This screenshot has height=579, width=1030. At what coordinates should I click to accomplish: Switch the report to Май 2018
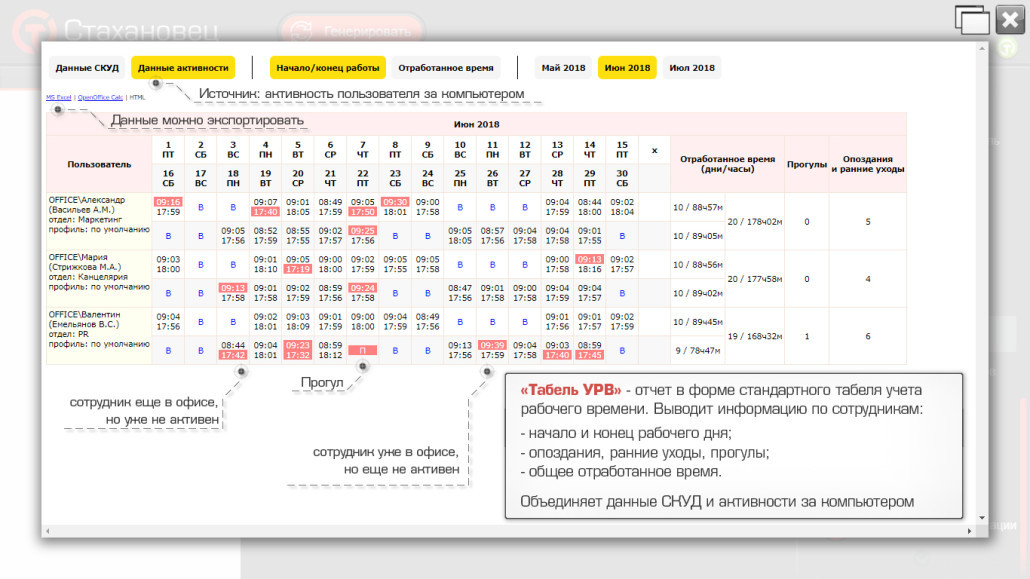click(563, 68)
